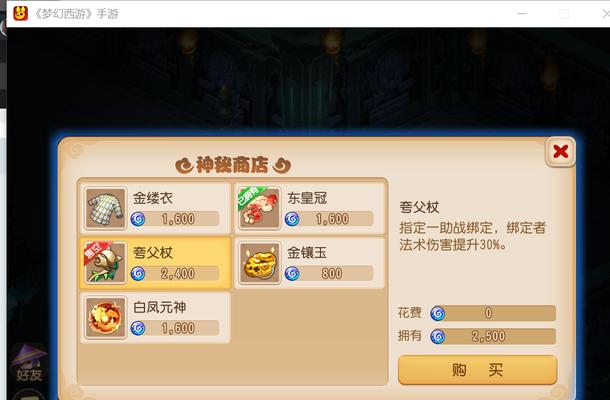Select the 金缕衣 armor icon
610x400 pixels.
coord(105,208)
